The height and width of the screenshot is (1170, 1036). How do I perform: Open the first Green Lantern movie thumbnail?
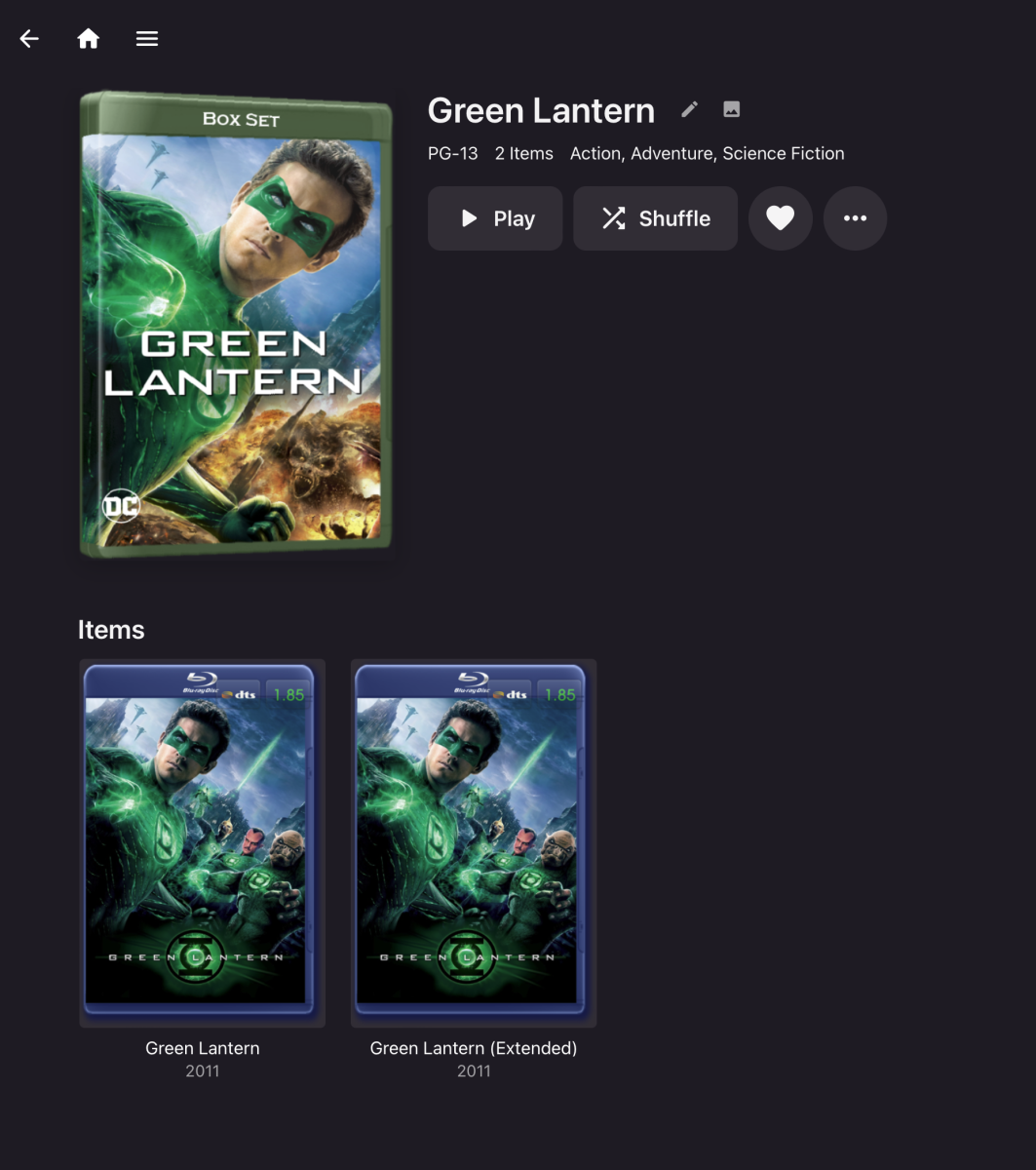point(202,843)
